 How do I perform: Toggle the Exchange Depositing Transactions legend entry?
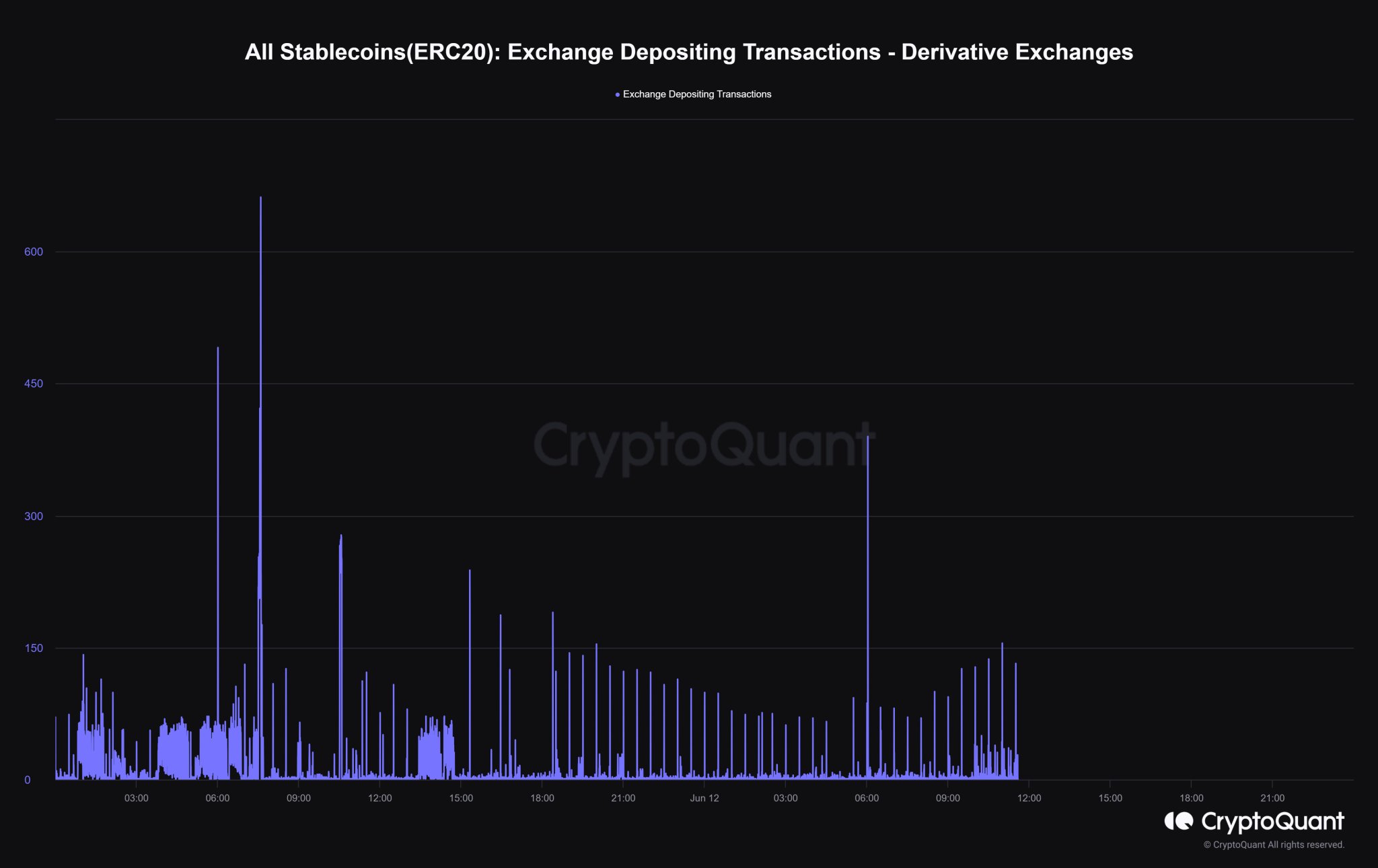click(693, 94)
